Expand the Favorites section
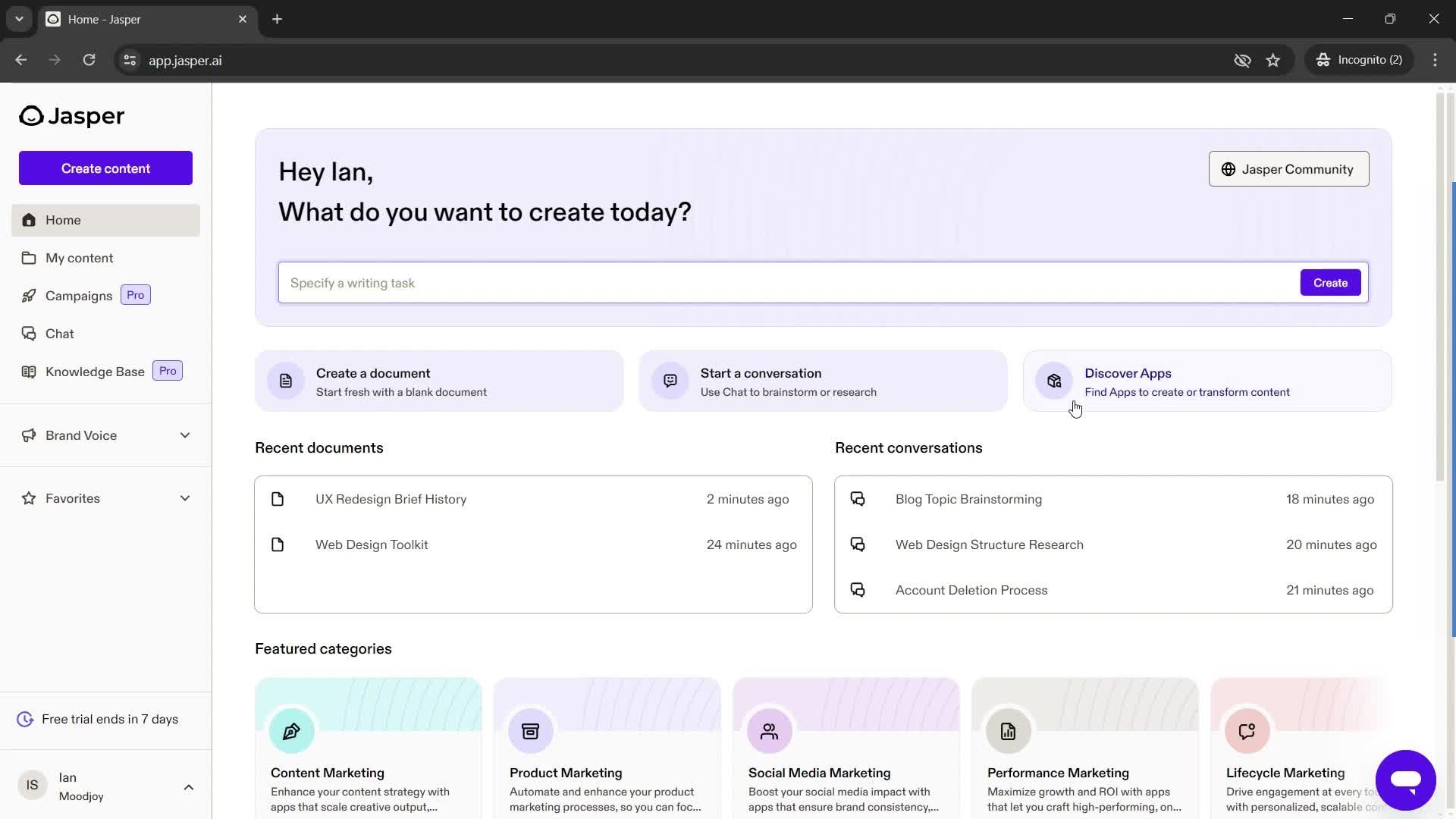 185,498
